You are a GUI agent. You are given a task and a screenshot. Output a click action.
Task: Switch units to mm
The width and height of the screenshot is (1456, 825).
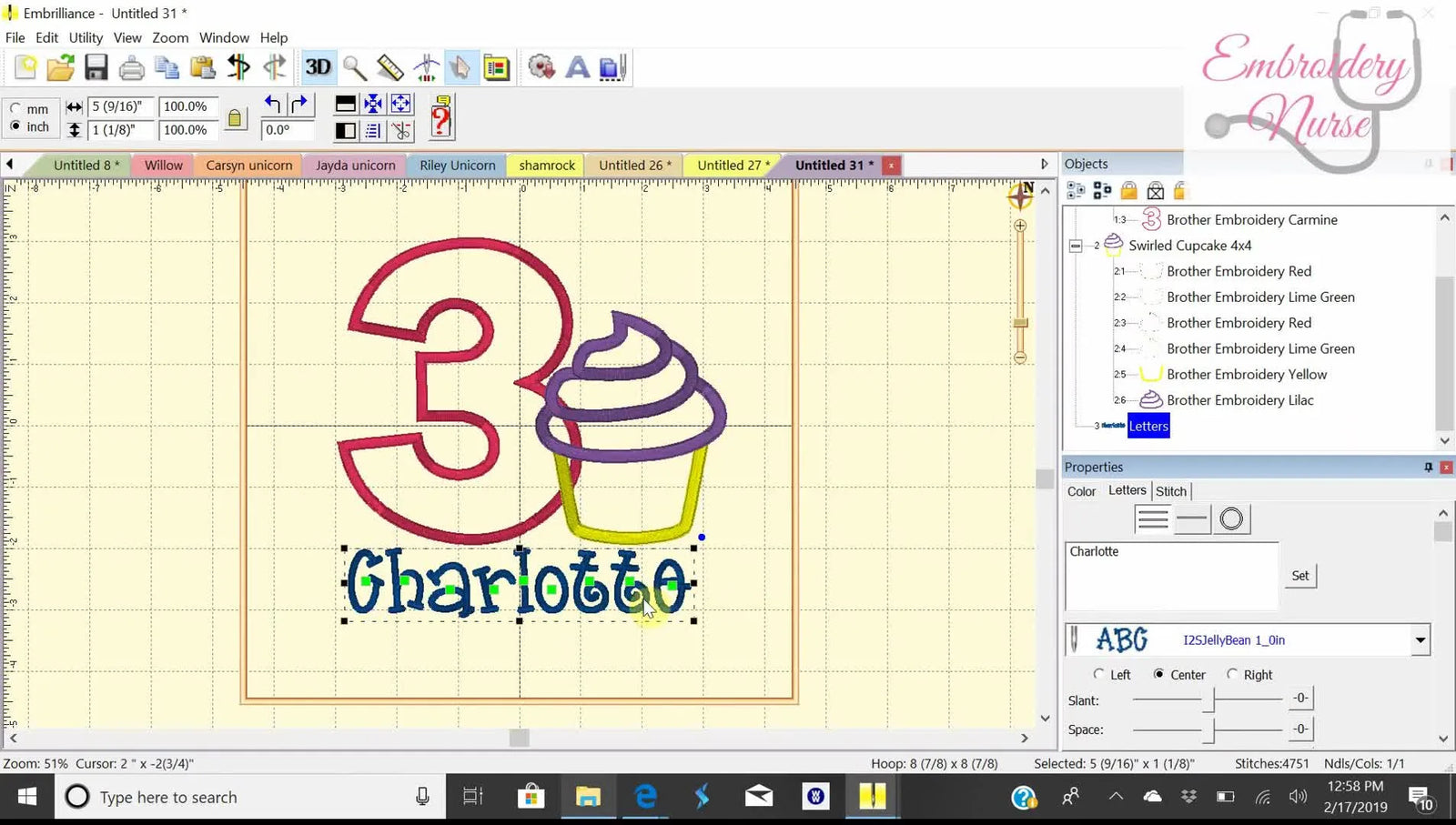16,108
